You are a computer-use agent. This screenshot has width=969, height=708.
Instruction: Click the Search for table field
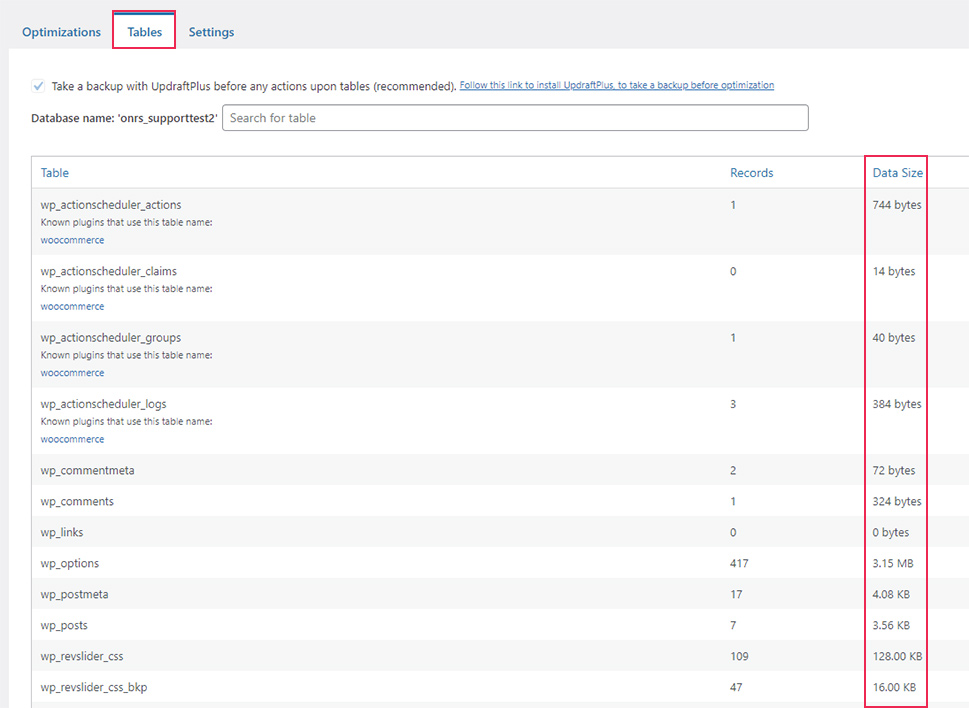[x=515, y=117]
